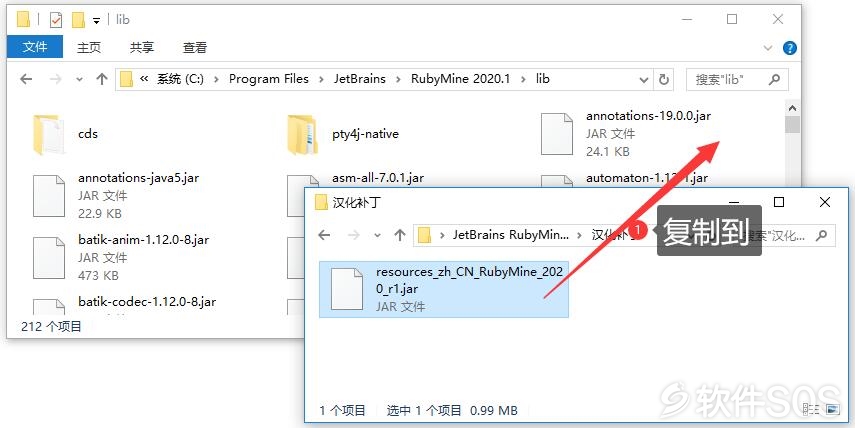Image resolution: width=855 pixels, height=428 pixels.
Task: Expand the Quick Access Toolbar customize dropdown
Action: click(96, 21)
